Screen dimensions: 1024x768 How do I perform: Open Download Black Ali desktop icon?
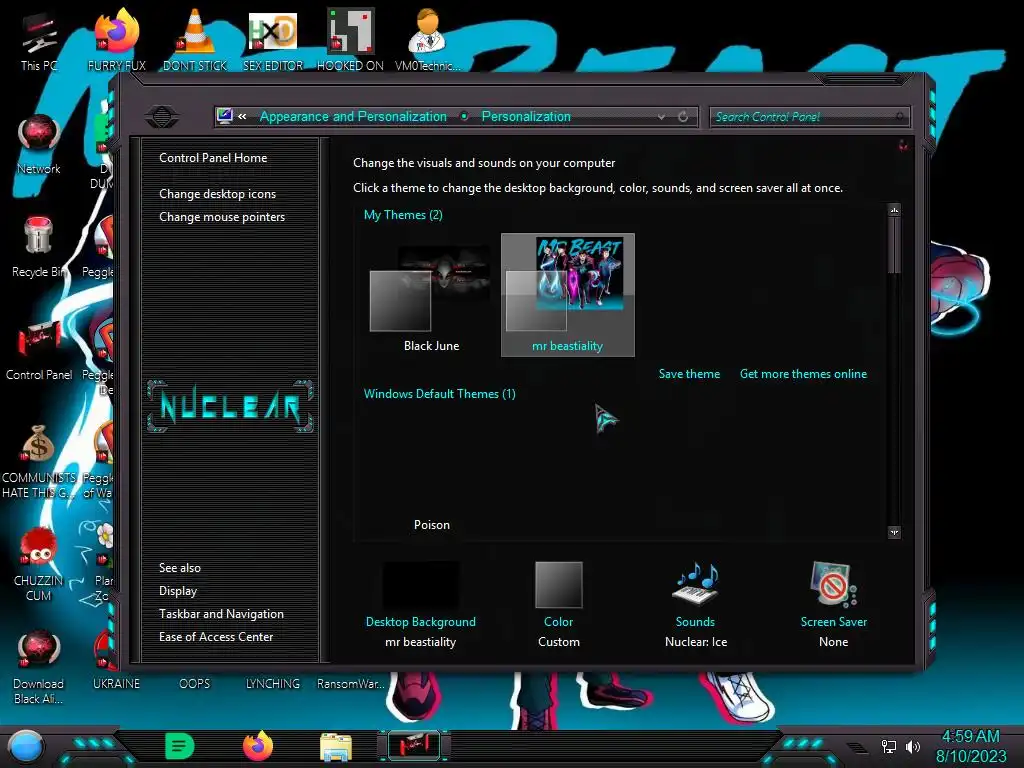click(39, 667)
